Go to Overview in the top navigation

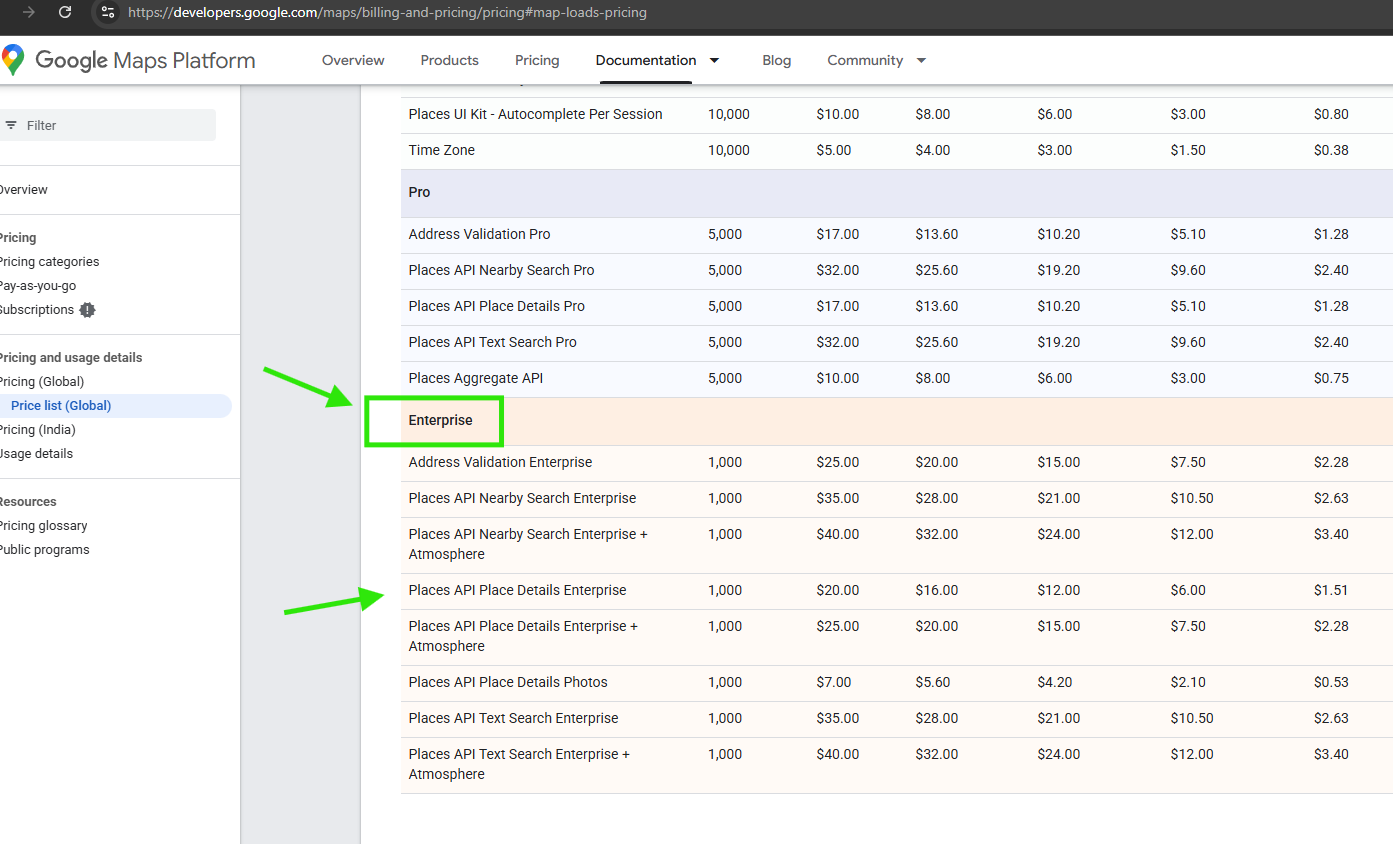[353, 60]
